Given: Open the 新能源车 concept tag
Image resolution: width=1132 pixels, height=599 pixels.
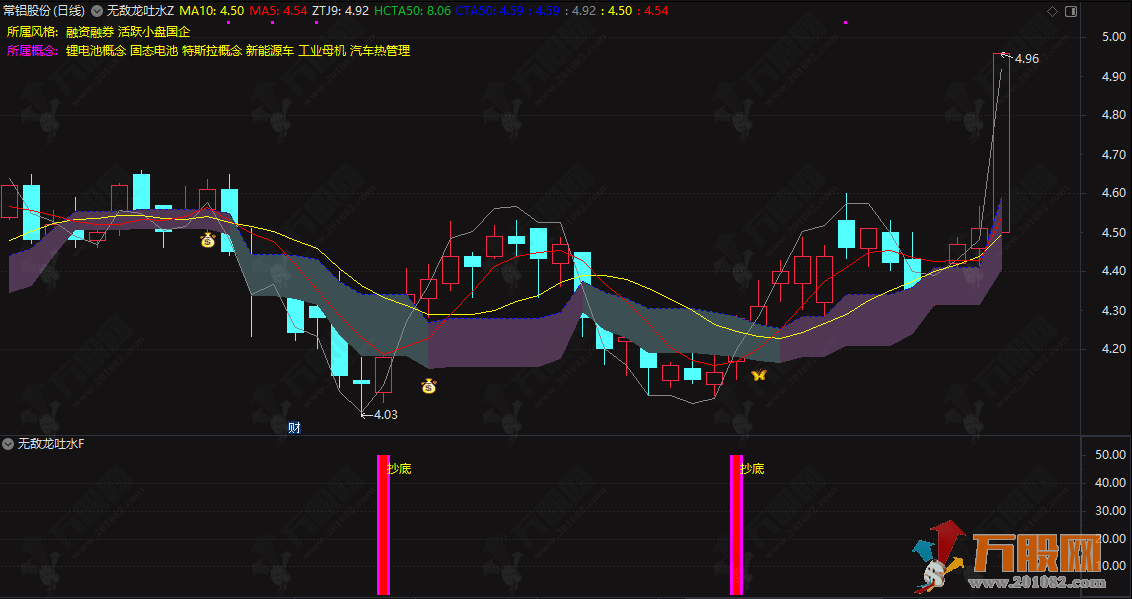Looking at the screenshot, I should [270, 51].
